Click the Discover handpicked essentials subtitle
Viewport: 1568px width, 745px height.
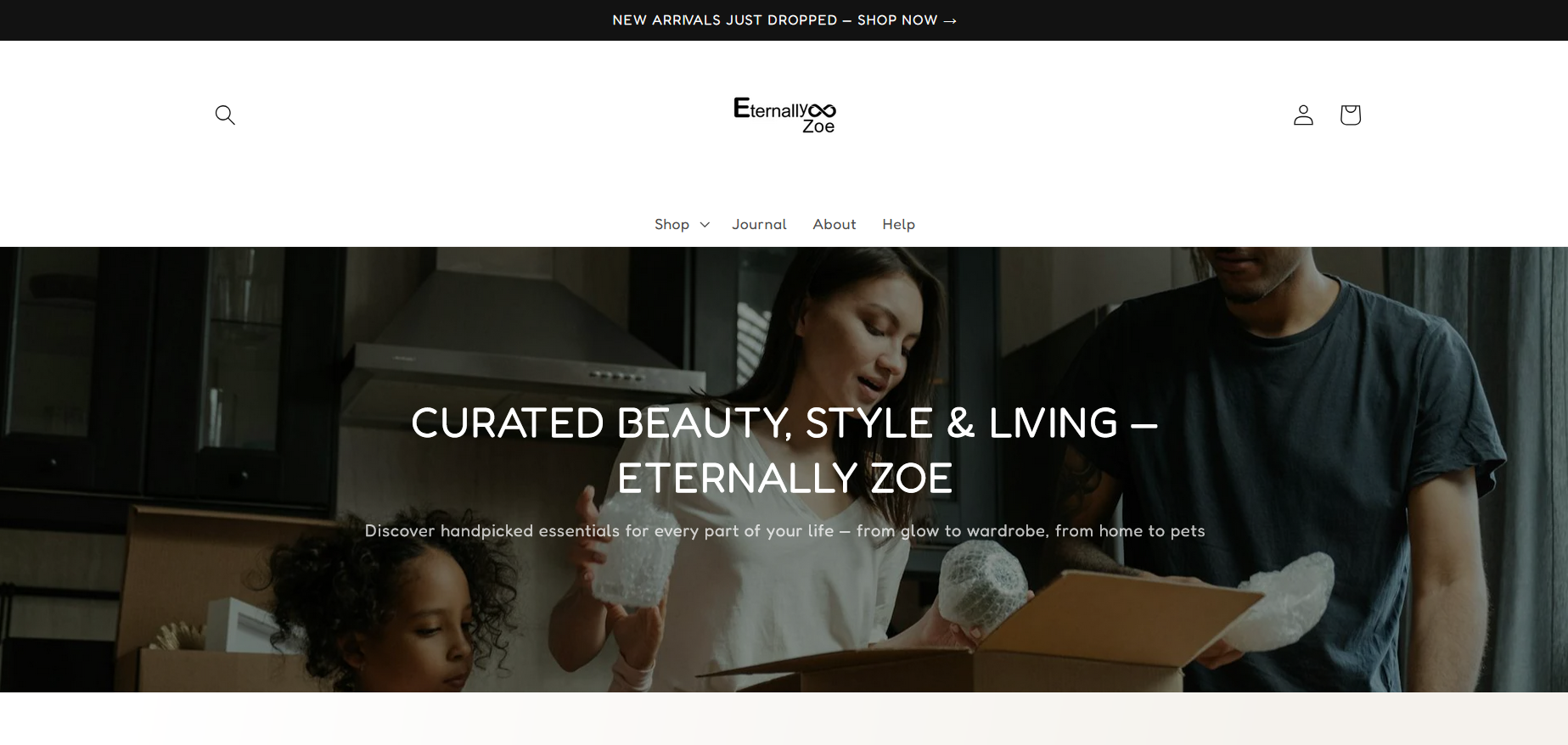784,531
